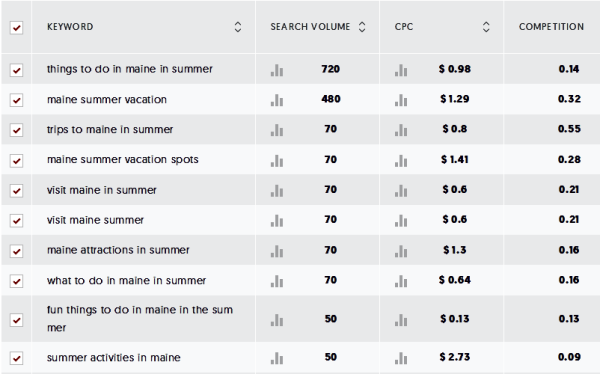Select keyword 'summer activities in maine'
This screenshot has height=374, width=600.
click(x=114, y=358)
